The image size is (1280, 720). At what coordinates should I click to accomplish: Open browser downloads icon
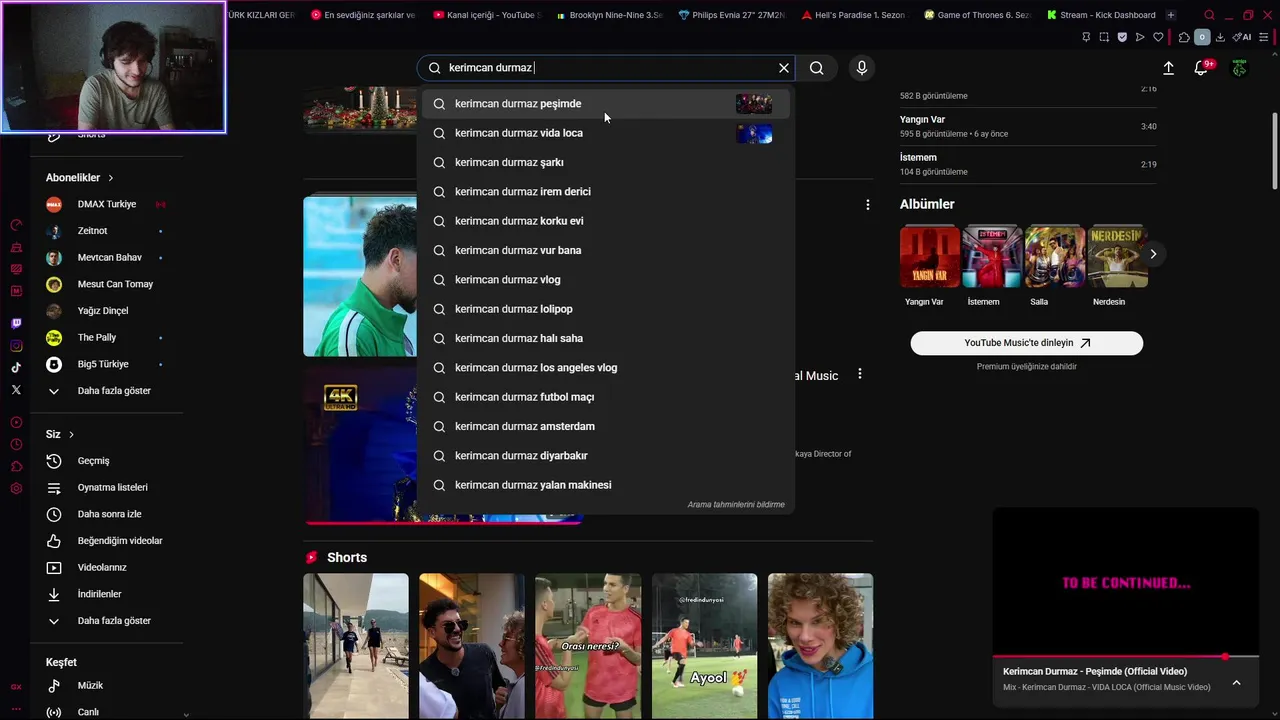click(1220, 37)
